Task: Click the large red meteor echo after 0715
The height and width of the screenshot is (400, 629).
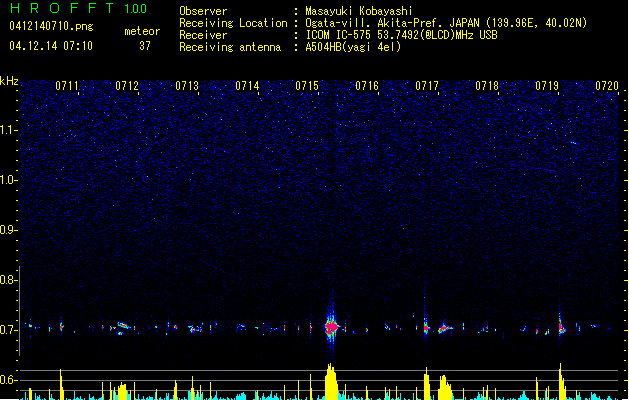Action: click(331, 327)
